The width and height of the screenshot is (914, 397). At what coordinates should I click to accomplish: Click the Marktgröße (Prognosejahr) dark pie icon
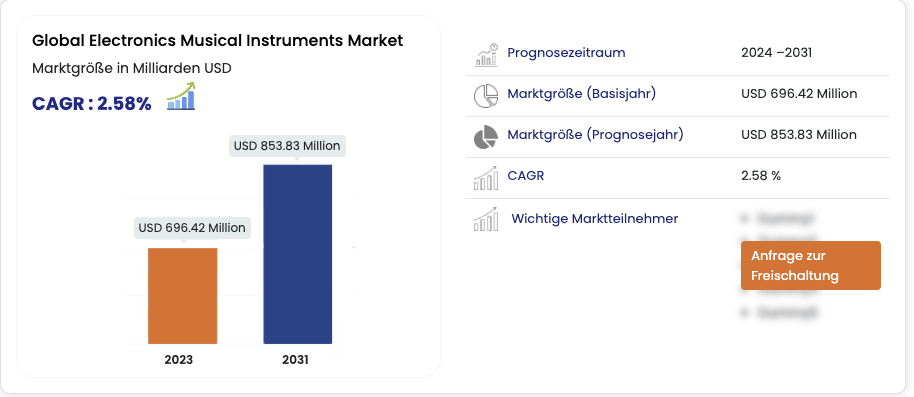(x=486, y=137)
